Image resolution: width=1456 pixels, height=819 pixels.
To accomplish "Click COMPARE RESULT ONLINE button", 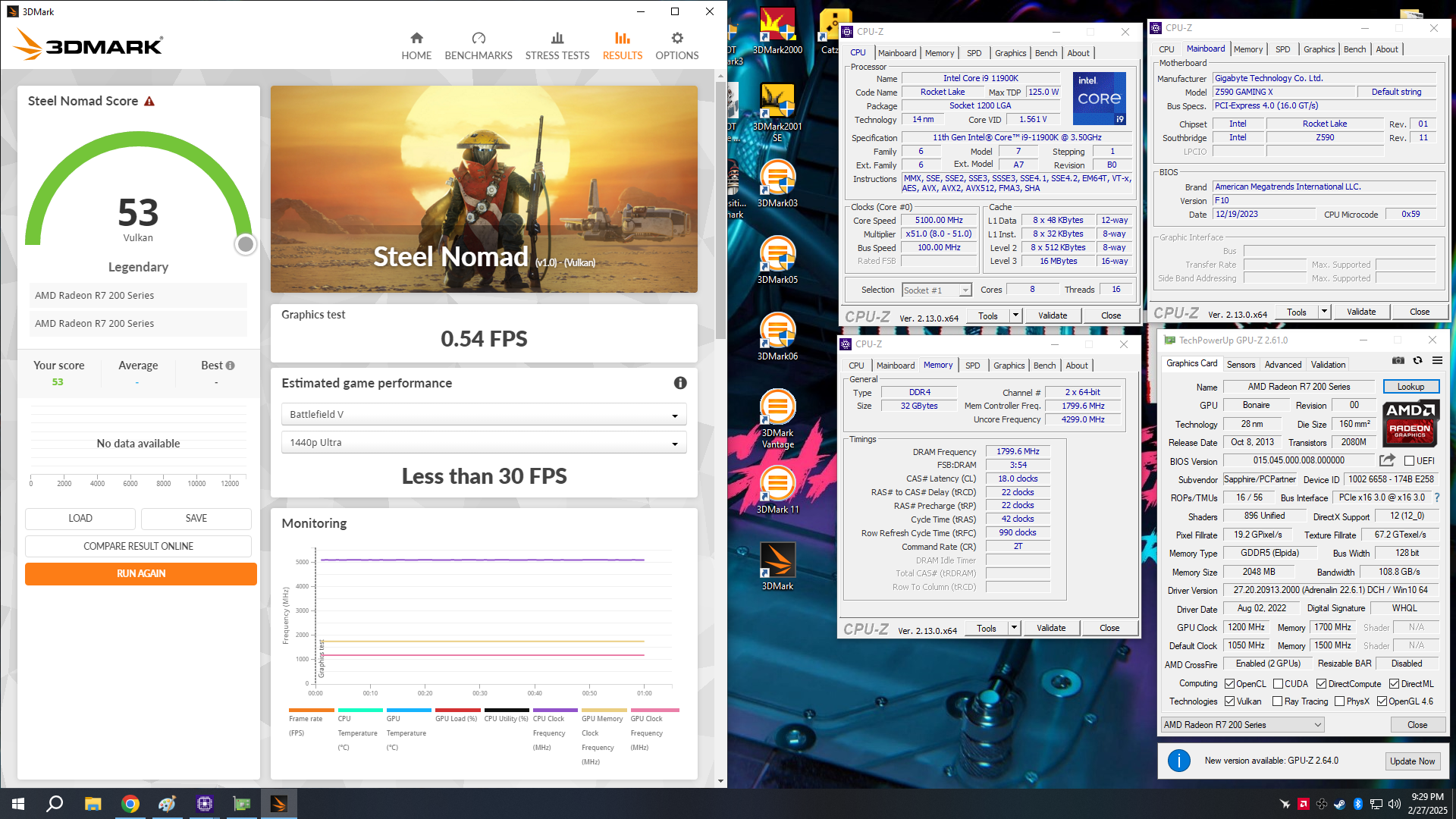I will click(x=138, y=546).
